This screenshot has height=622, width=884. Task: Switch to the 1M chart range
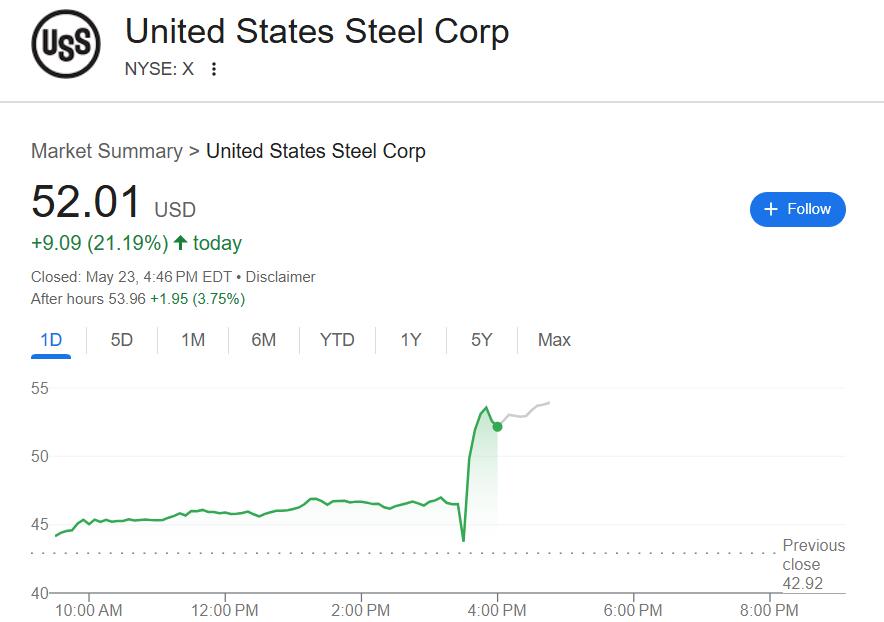click(193, 340)
